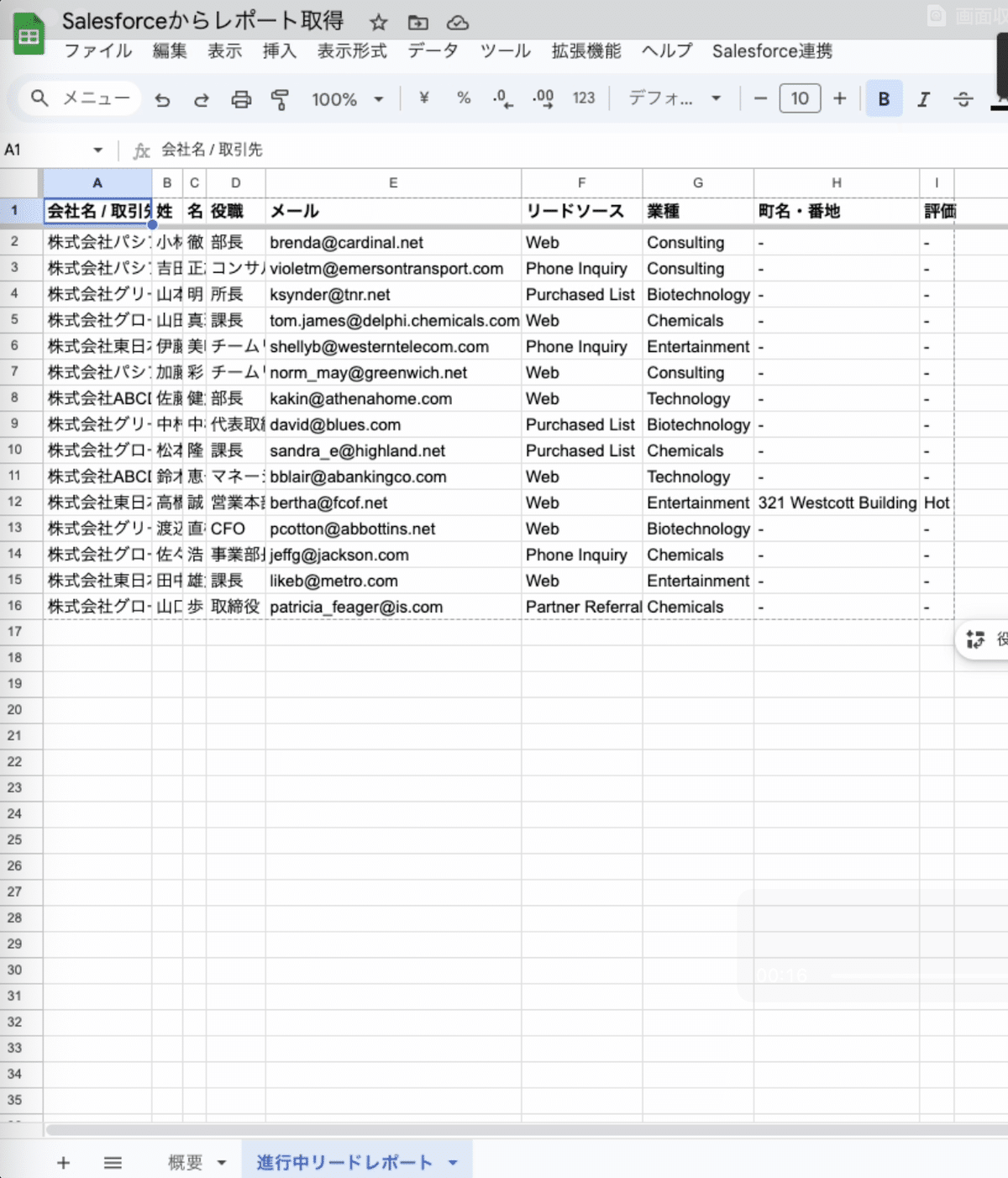Screen dimensions: 1008x1178
Task: Check the cloud save status icon
Action: tap(458, 23)
